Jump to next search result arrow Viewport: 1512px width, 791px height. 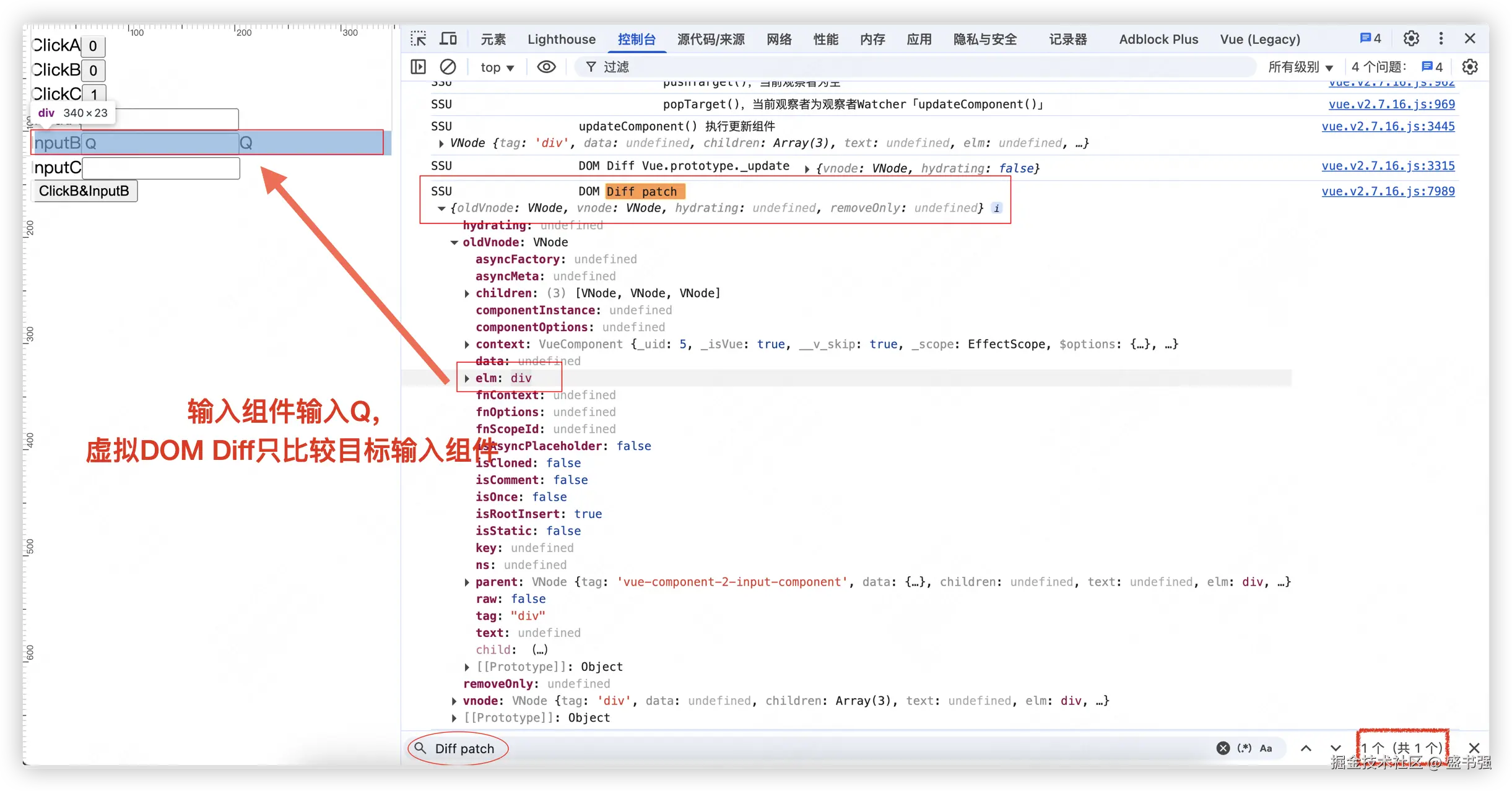1336,748
